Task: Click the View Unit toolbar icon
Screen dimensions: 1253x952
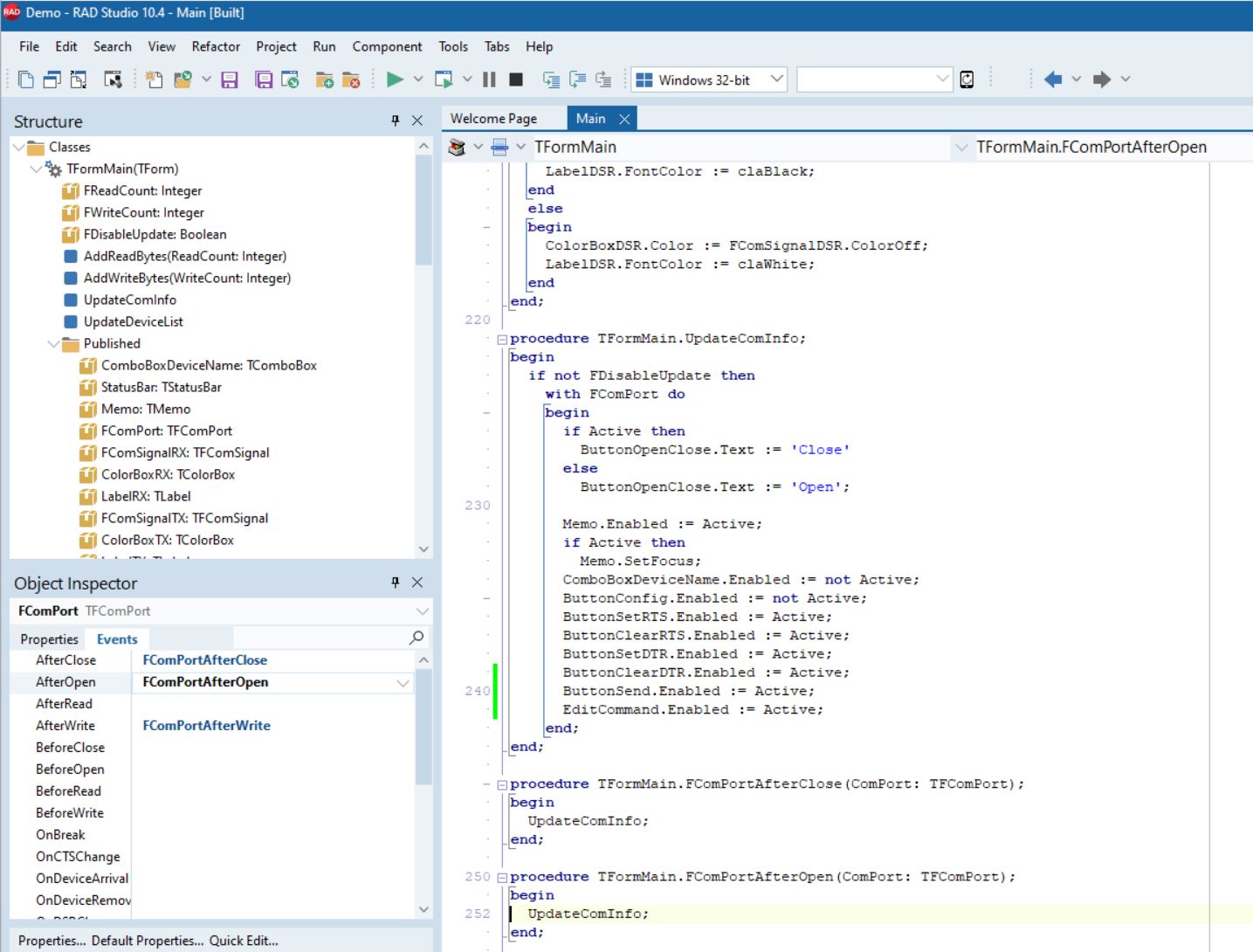Action: click(26, 79)
